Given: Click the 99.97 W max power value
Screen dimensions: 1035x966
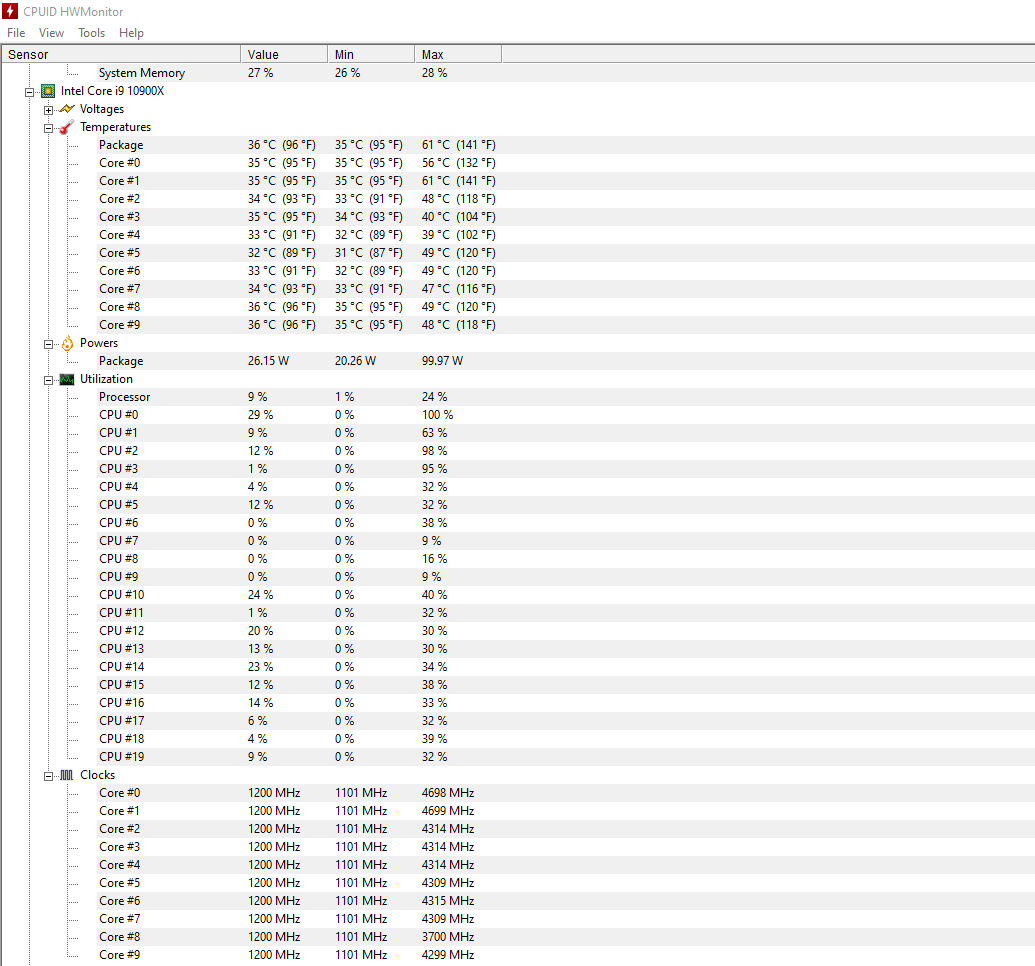Looking at the screenshot, I should click(x=442, y=361).
